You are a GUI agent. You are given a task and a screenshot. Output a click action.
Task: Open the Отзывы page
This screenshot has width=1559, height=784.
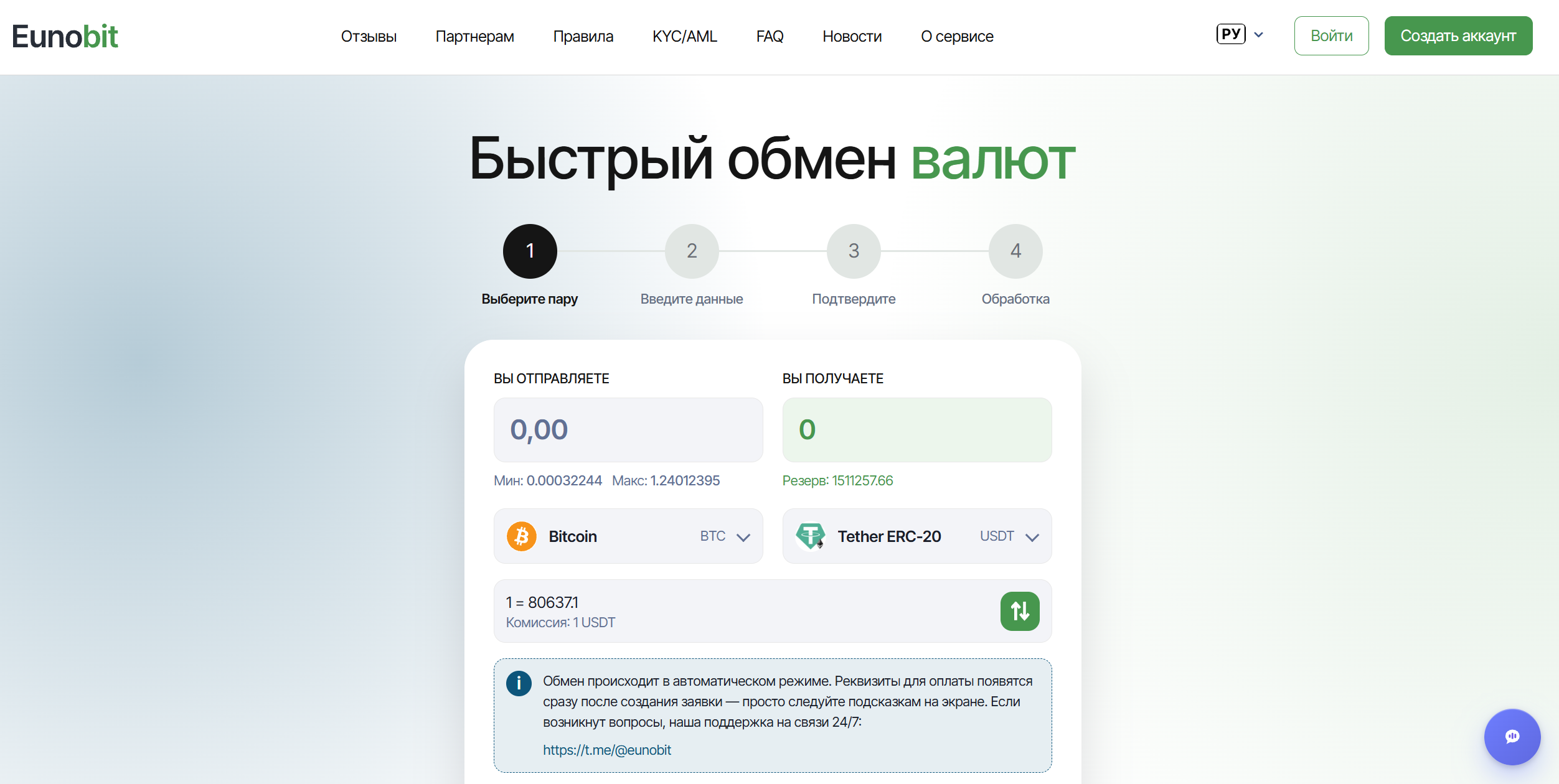click(x=369, y=36)
